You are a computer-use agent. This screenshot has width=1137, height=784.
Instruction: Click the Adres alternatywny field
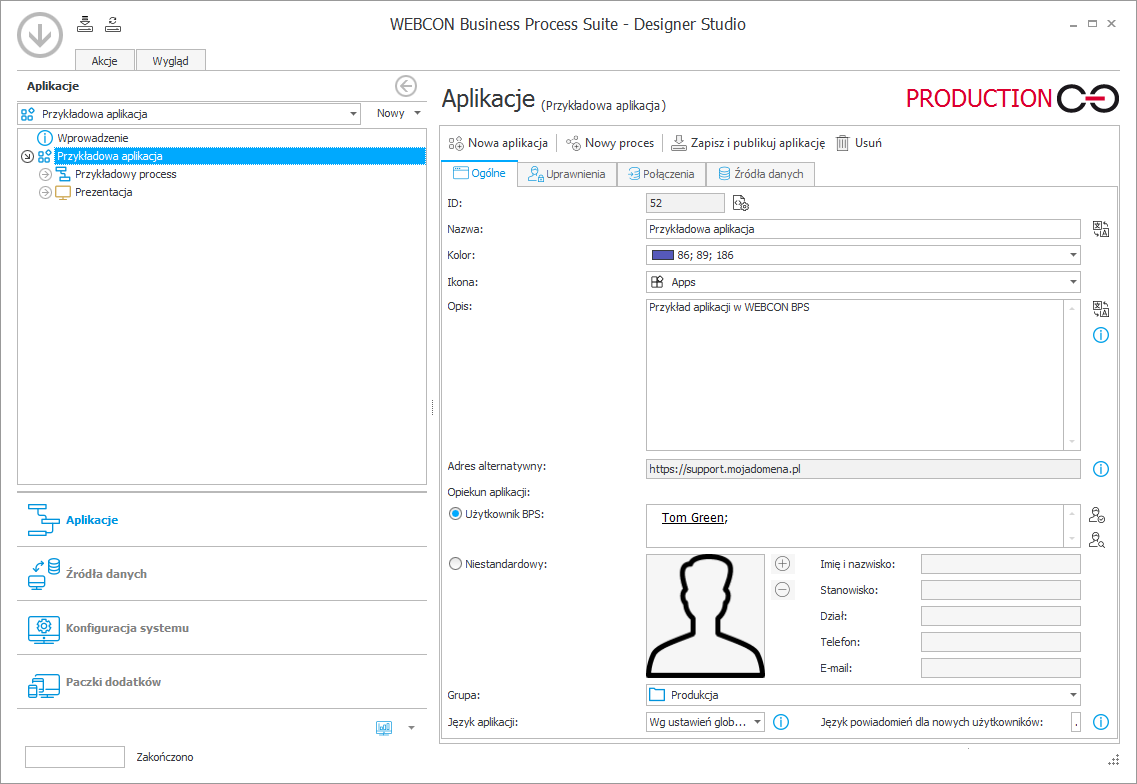pos(863,469)
